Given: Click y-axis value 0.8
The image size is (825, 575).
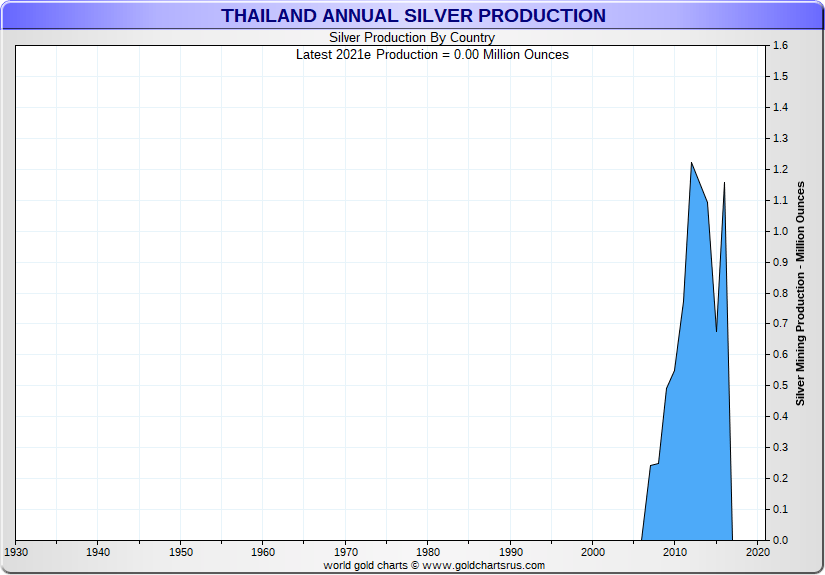Looking at the screenshot, I should point(780,293).
